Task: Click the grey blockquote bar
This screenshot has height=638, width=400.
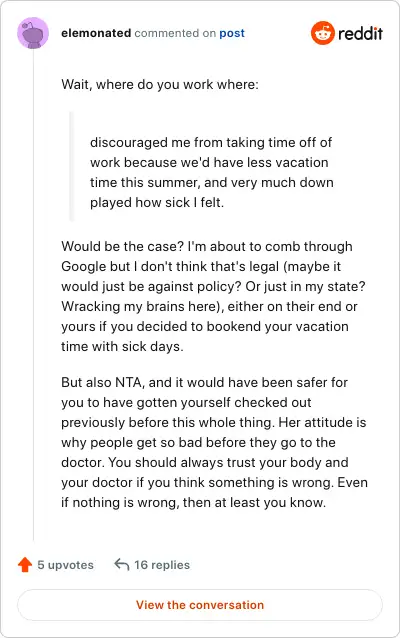Action: 72,166
